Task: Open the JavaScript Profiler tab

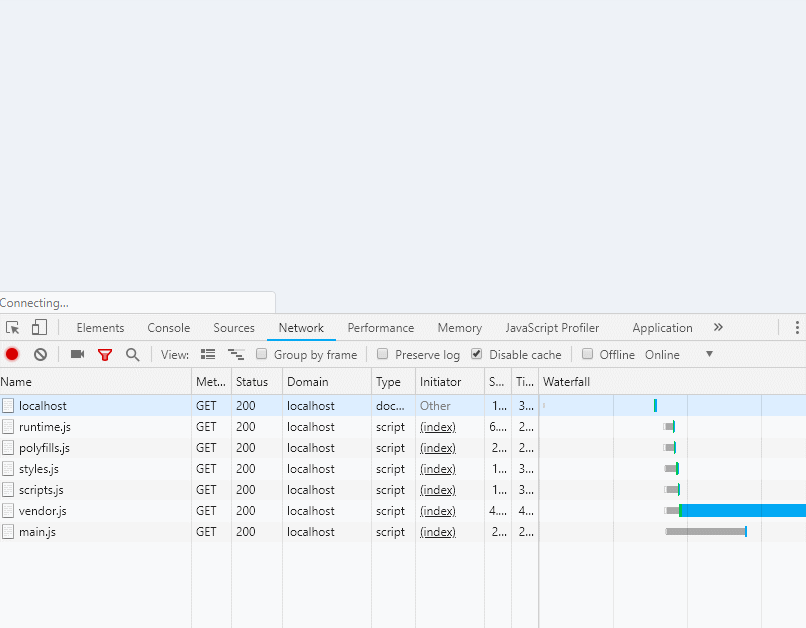Action: point(552,327)
